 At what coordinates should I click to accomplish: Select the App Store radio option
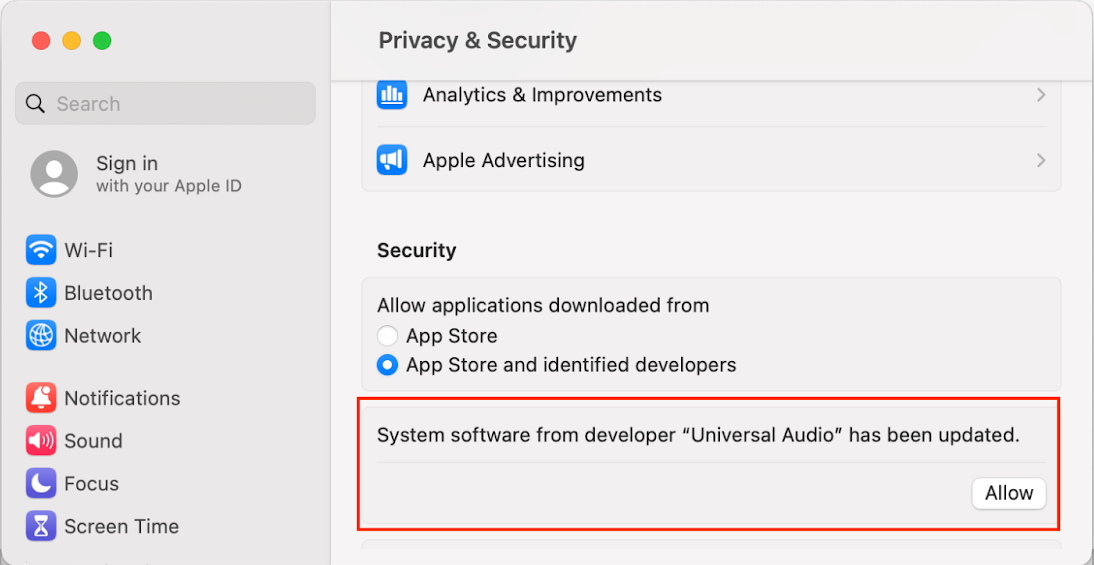[x=387, y=336]
